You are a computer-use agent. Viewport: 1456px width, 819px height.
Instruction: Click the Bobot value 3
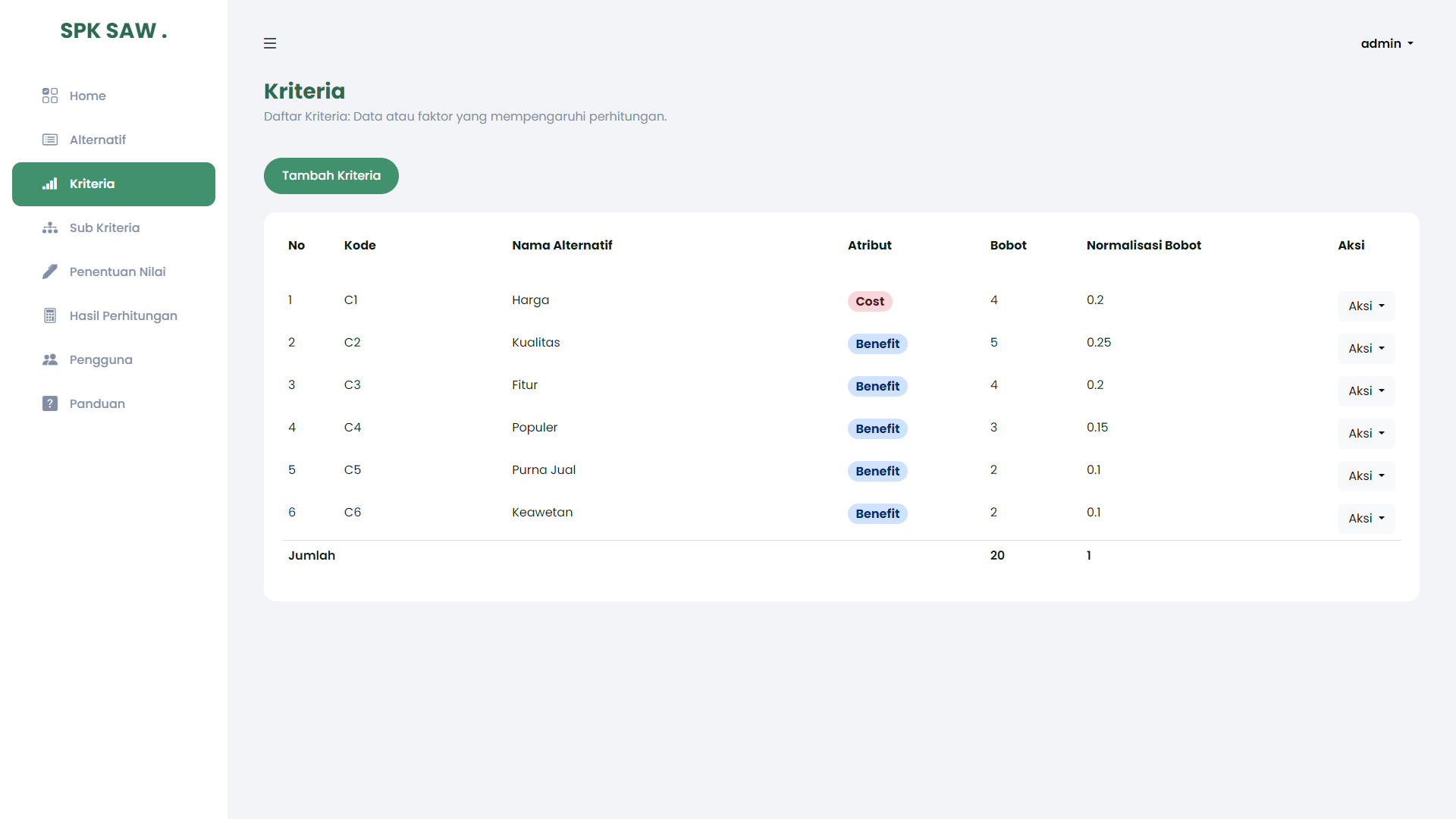[993, 428]
